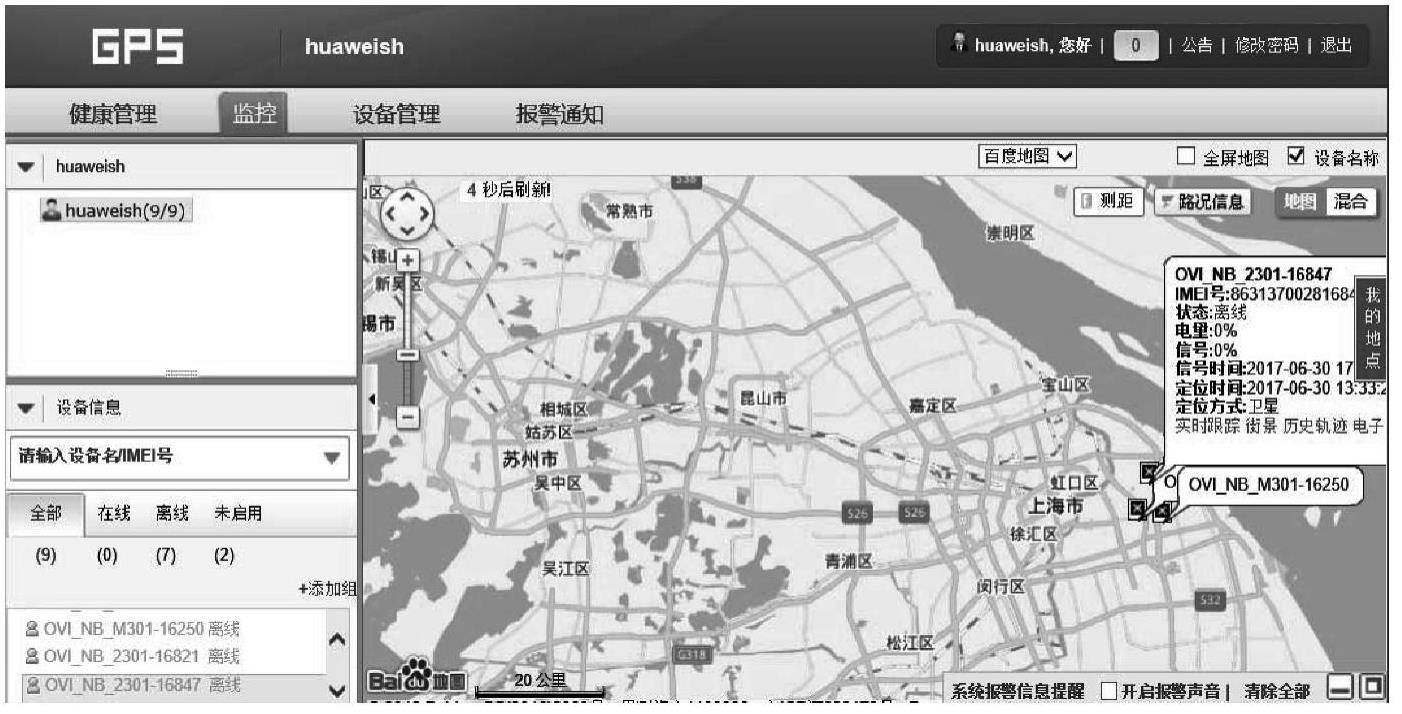The width and height of the screenshot is (1402, 714).
Task: Collapse the huaweish account panel triangle
Action: (26, 167)
